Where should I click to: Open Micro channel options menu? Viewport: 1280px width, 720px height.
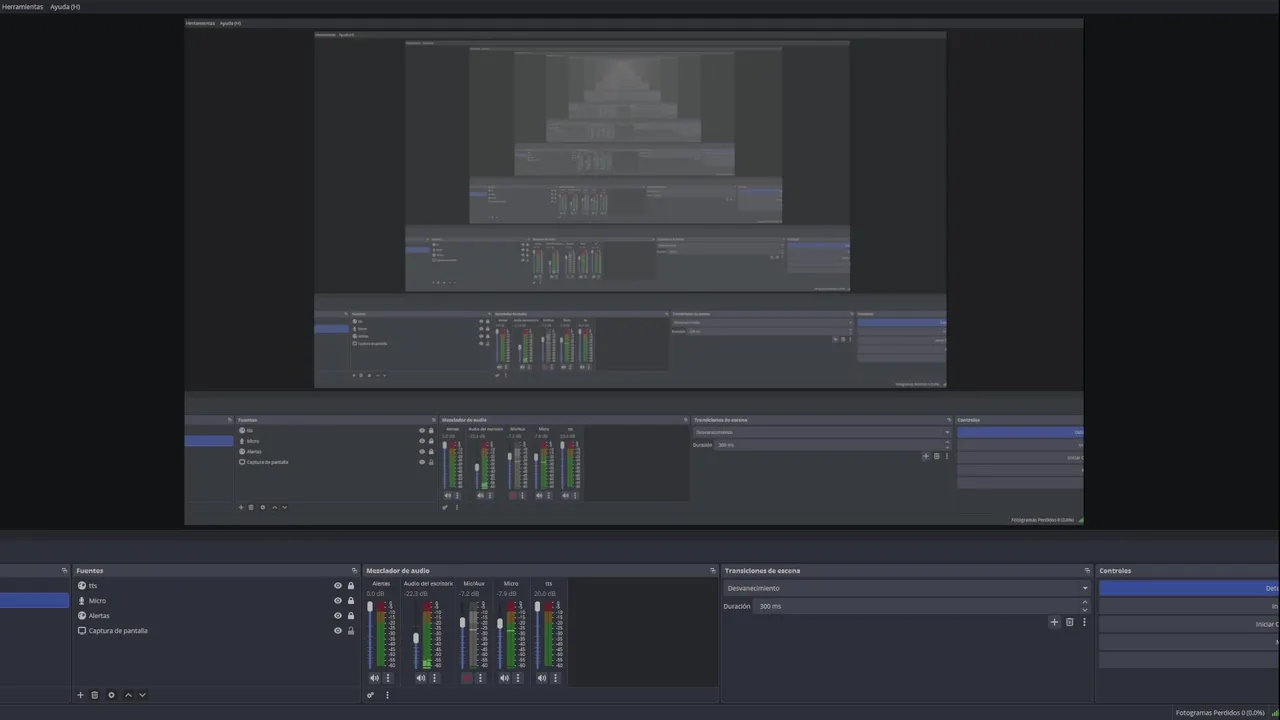(x=518, y=678)
